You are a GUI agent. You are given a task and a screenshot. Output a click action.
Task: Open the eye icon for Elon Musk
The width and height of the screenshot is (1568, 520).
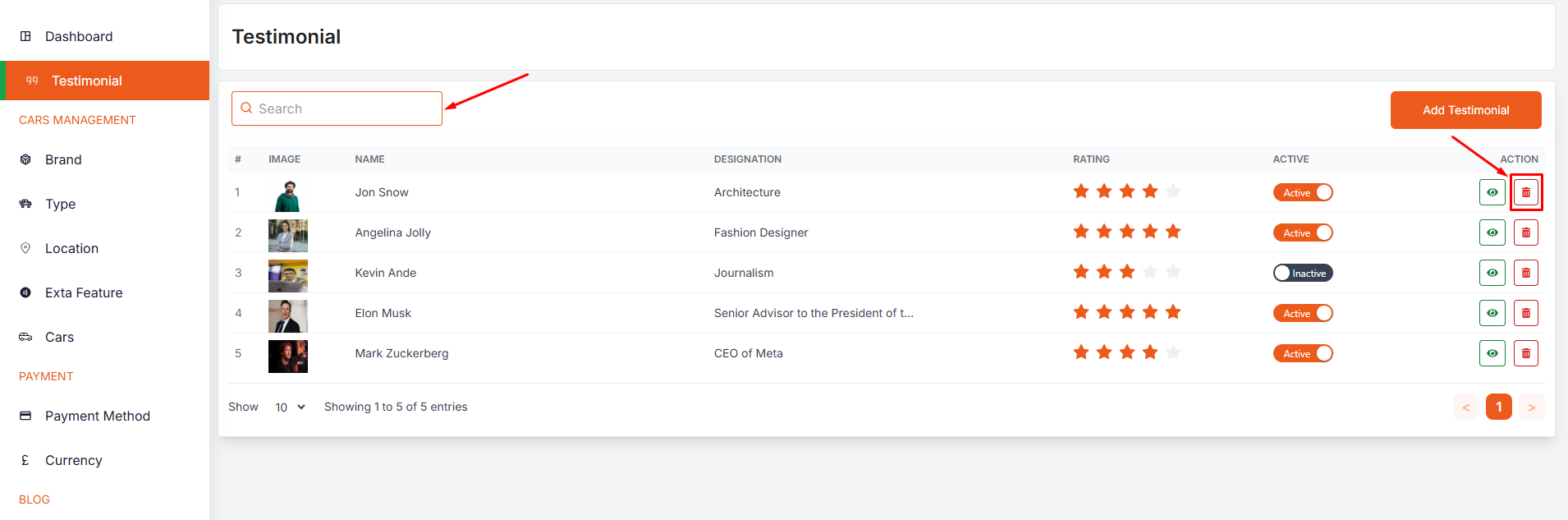pyautogui.click(x=1492, y=313)
